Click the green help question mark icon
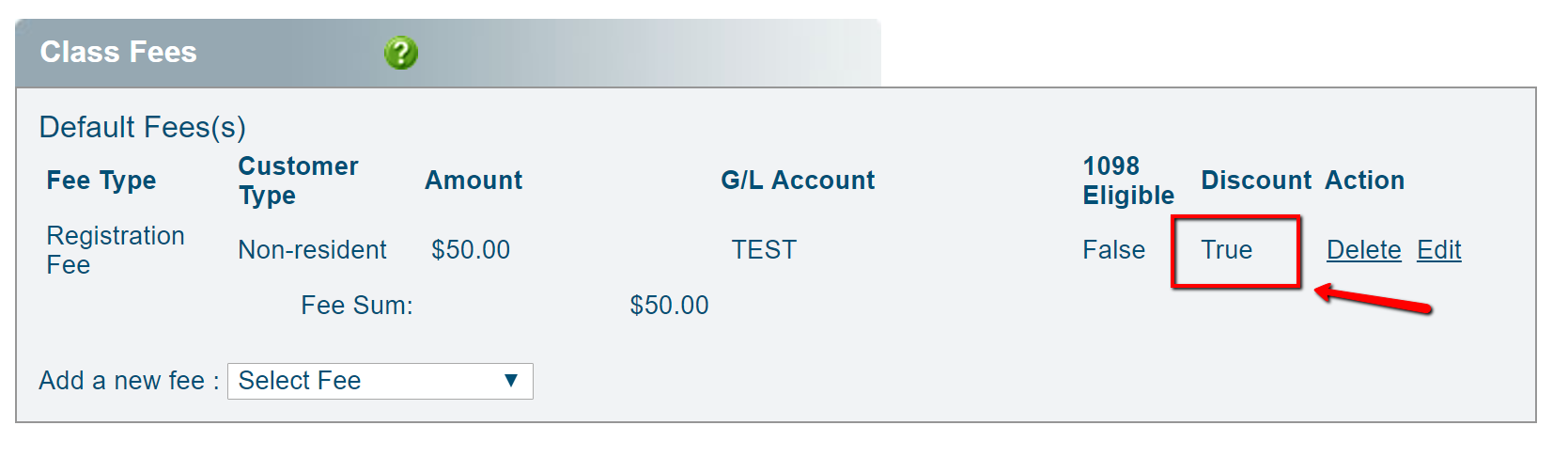The width and height of the screenshot is (1568, 457). 400,53
